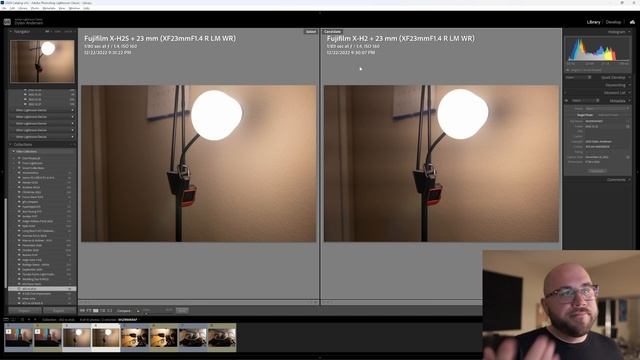
Task: Switch to the Library module
Action: tap(593, 22)
